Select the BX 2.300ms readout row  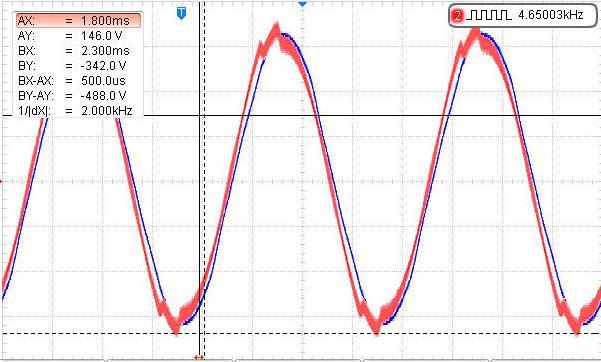(x=79, y=51)
